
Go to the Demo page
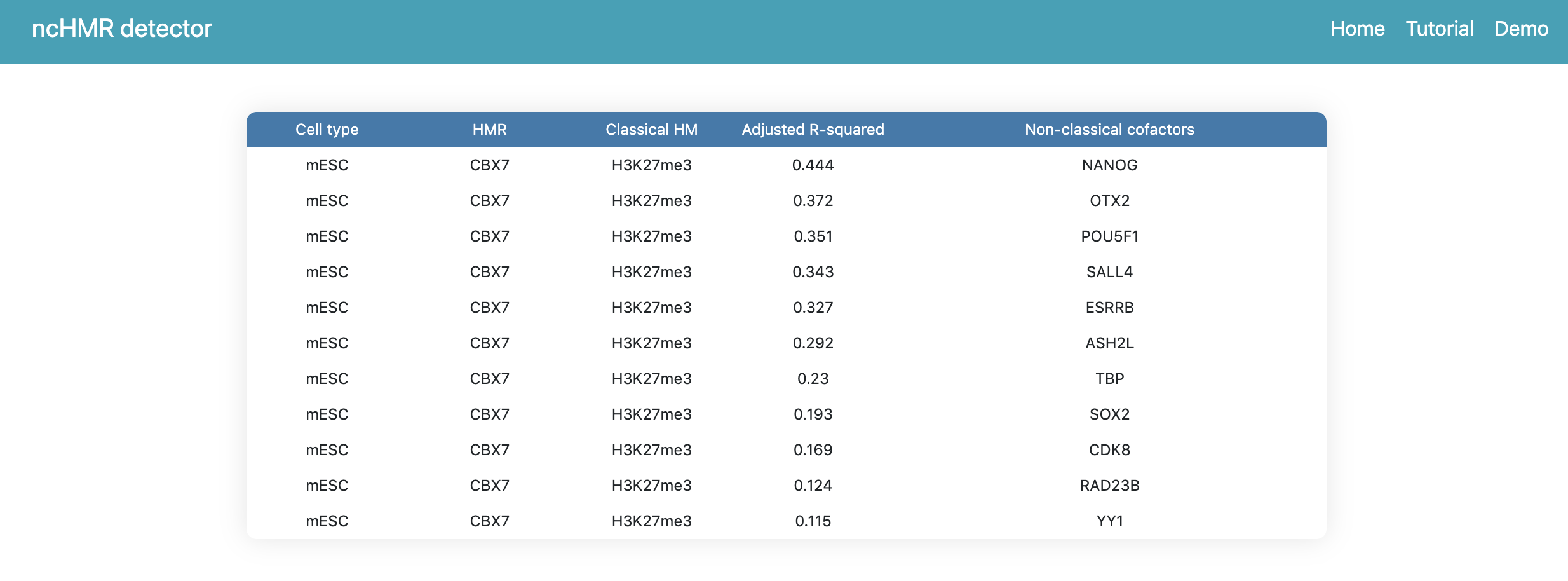coord(1521,29)
